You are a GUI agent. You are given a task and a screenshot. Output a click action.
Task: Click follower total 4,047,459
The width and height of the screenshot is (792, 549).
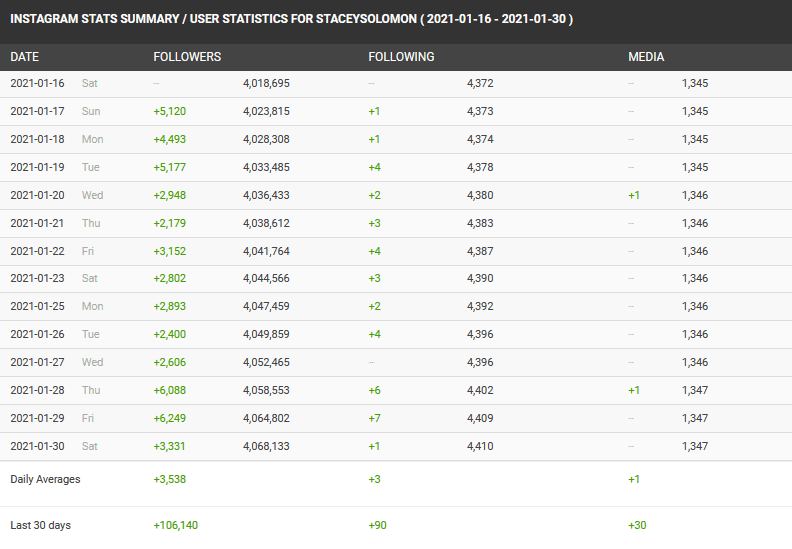266,306
